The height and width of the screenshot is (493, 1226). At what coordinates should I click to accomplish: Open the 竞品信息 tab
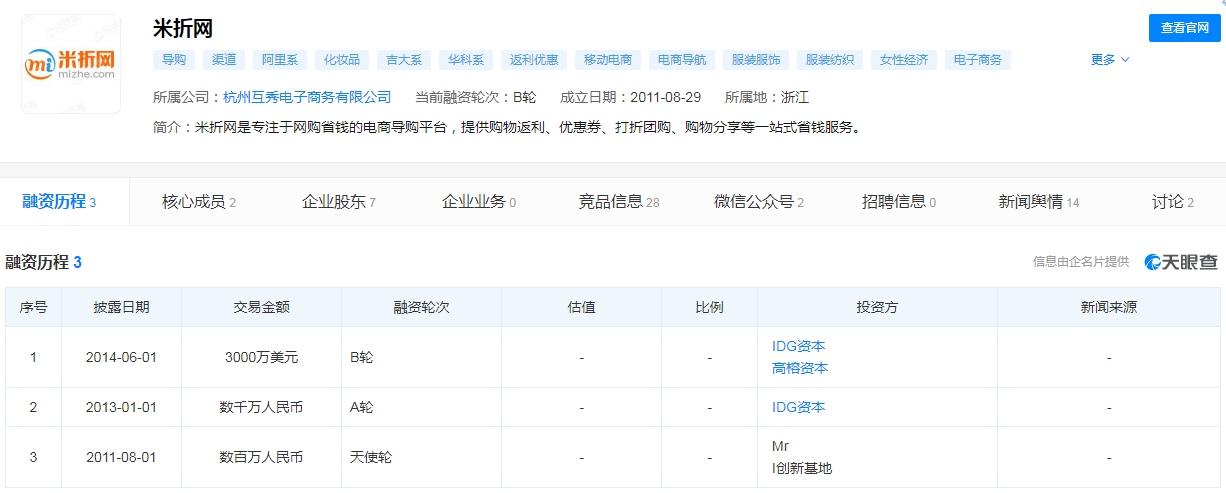click(618, 202)
